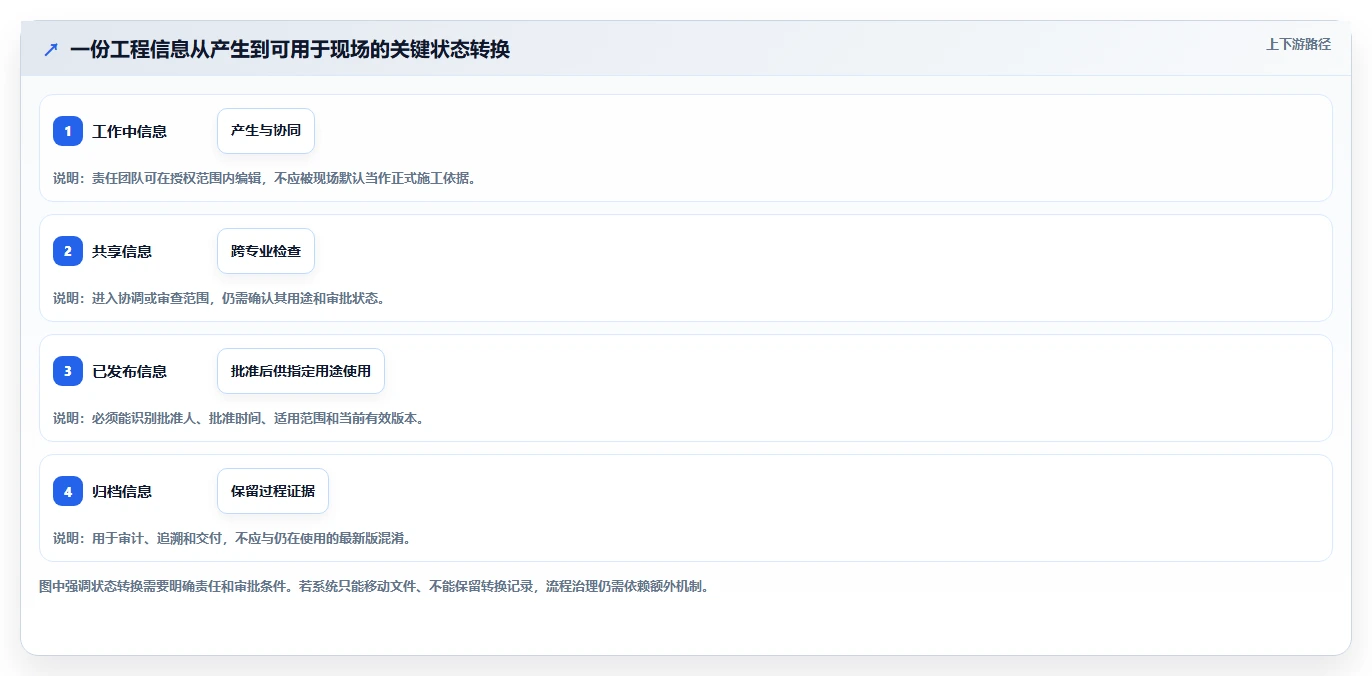Click the heading 一份工程信息从产生到可用于现场的关键状态转换
The width and height of the screenshot is (1372, 676).
coord(290,49)
